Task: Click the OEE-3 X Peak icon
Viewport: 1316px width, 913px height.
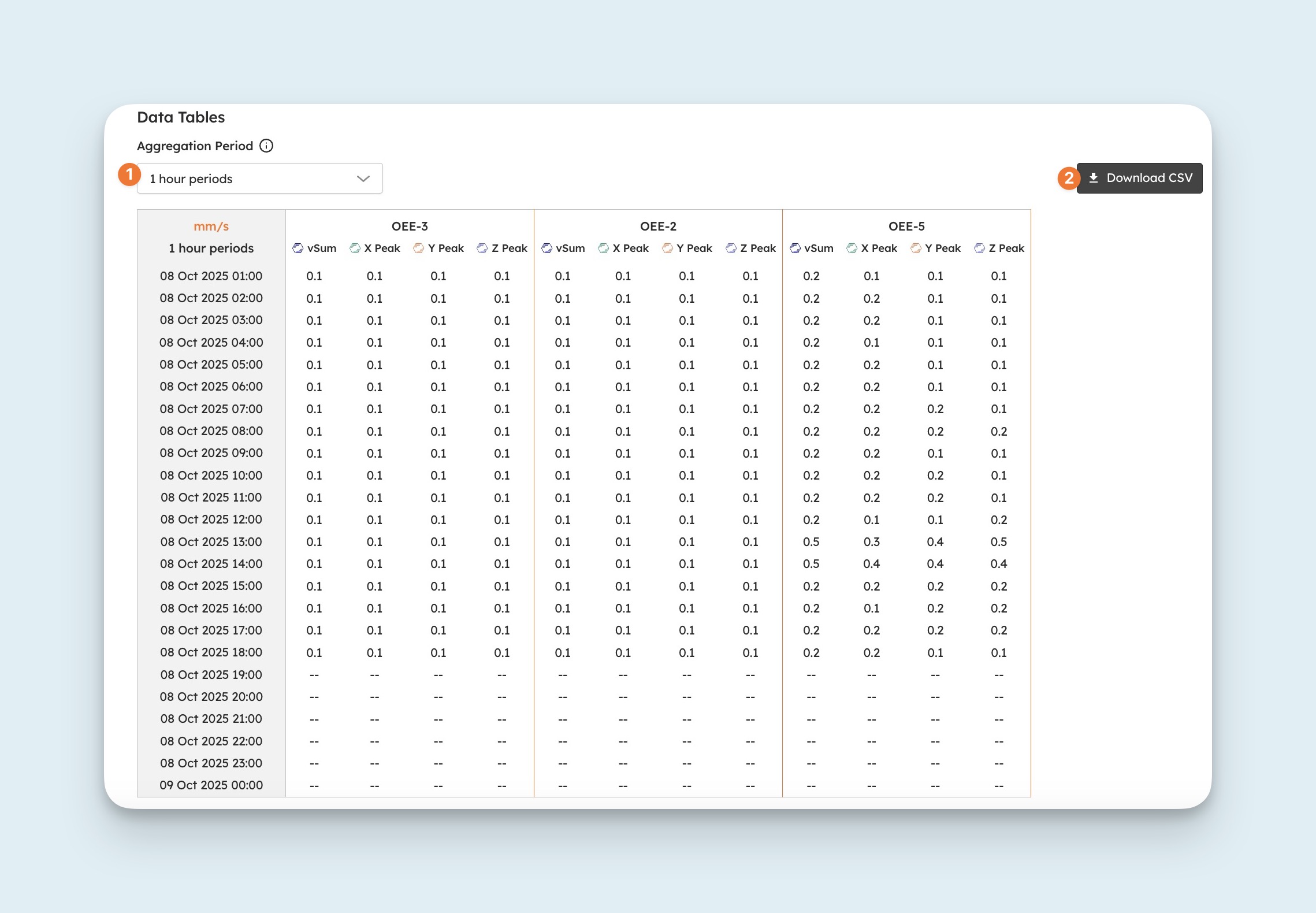Action: tap(355, 248)
